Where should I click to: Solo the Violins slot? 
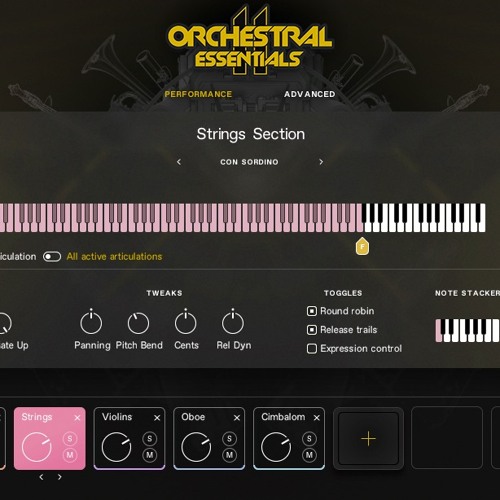point(150,438)
